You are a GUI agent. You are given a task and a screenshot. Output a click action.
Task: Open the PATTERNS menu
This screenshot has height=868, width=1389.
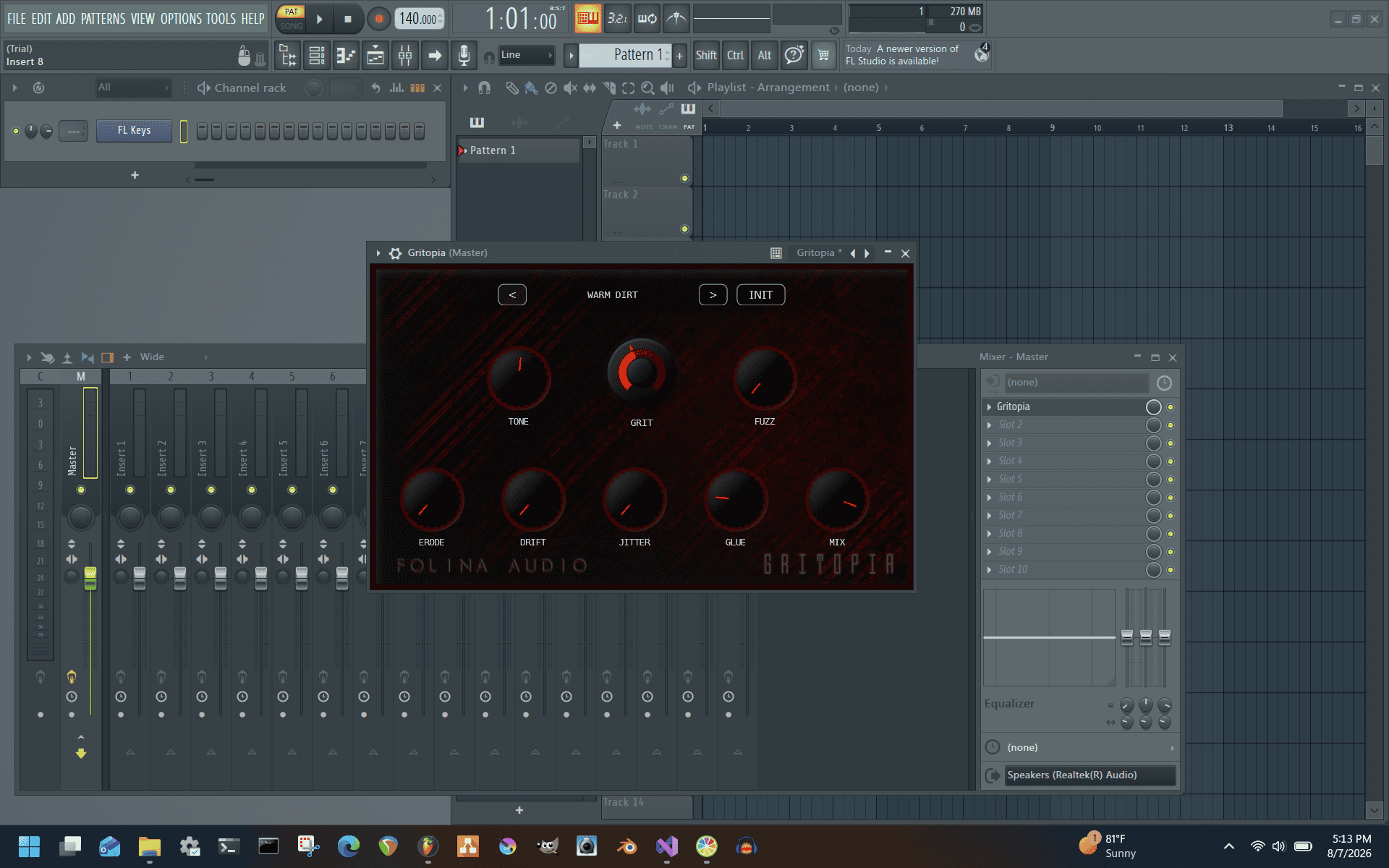click(103, 19)
